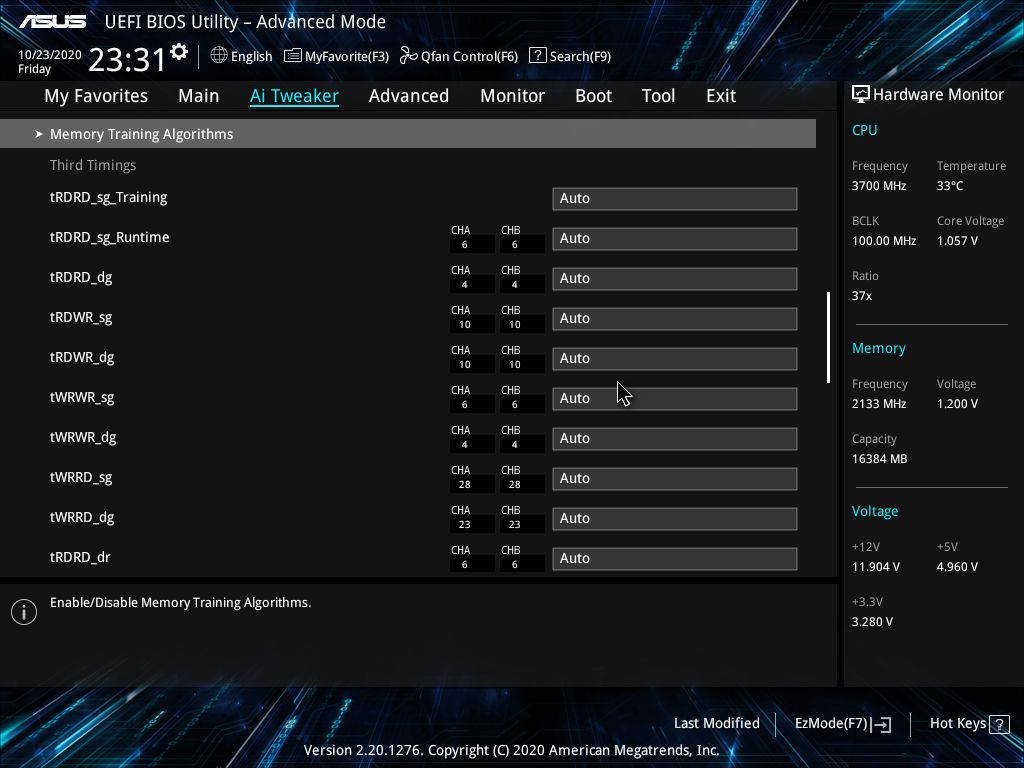
Task: Click the Third Timings heading
Action: tap(93, 165)
